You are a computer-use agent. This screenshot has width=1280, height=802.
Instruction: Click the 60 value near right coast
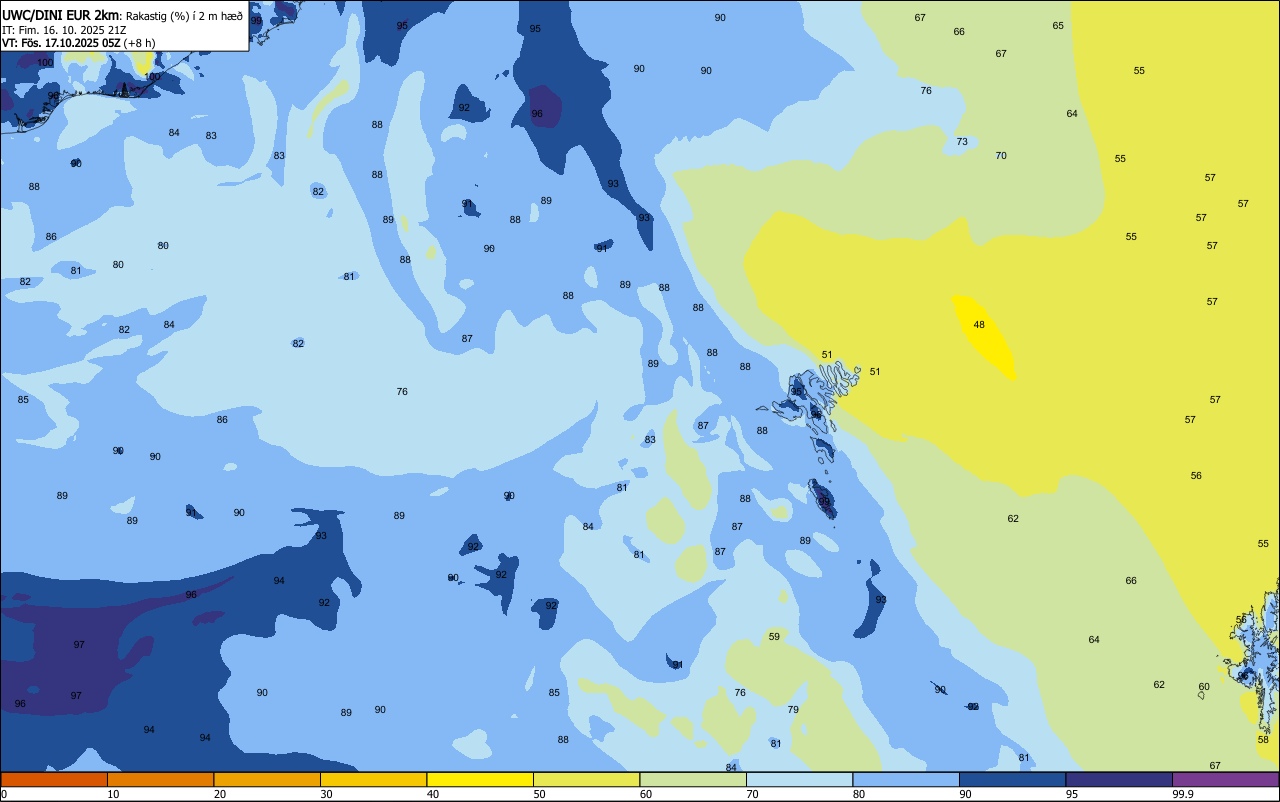coord(1204,687)
